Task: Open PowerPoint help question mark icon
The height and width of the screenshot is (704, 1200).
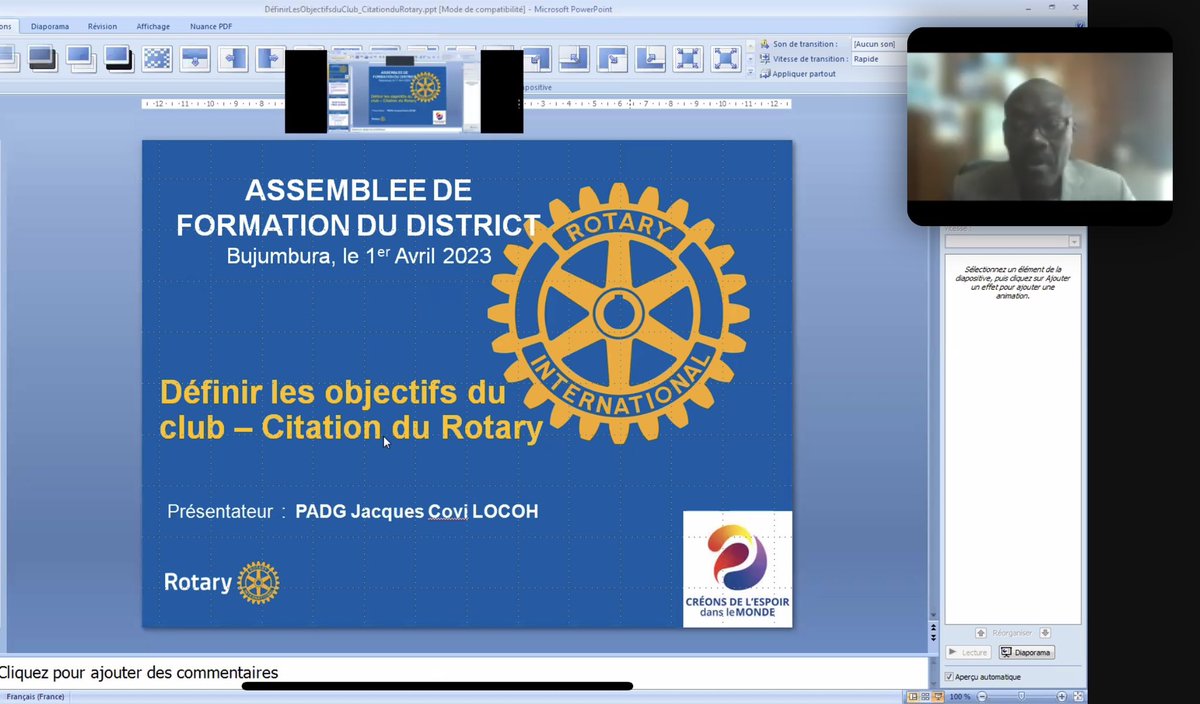Action: point(1079,24)
